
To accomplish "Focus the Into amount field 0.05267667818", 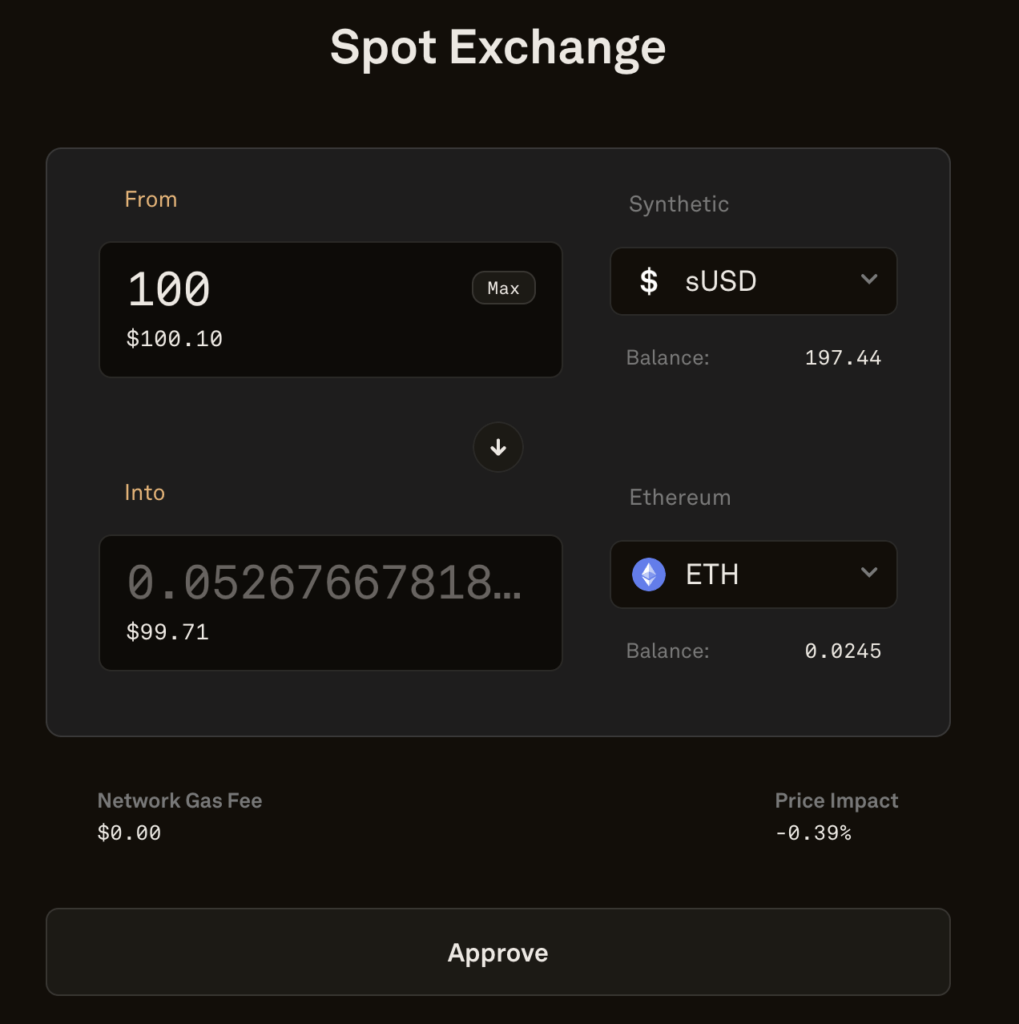I will pyautogui.click(x=331, y=603).
